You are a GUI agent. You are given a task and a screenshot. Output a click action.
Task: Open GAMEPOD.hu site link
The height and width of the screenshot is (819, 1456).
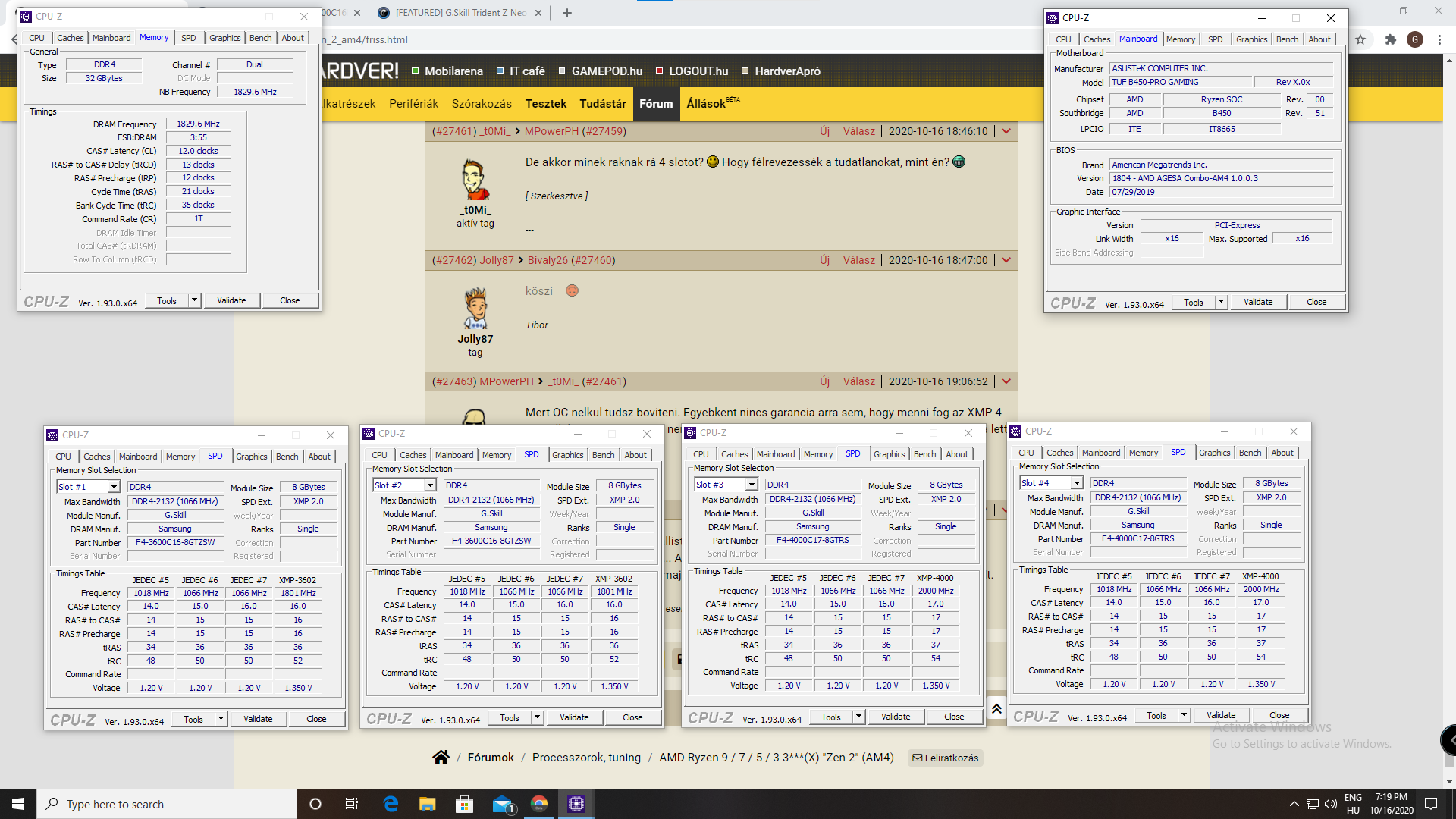tap(607, 71)
